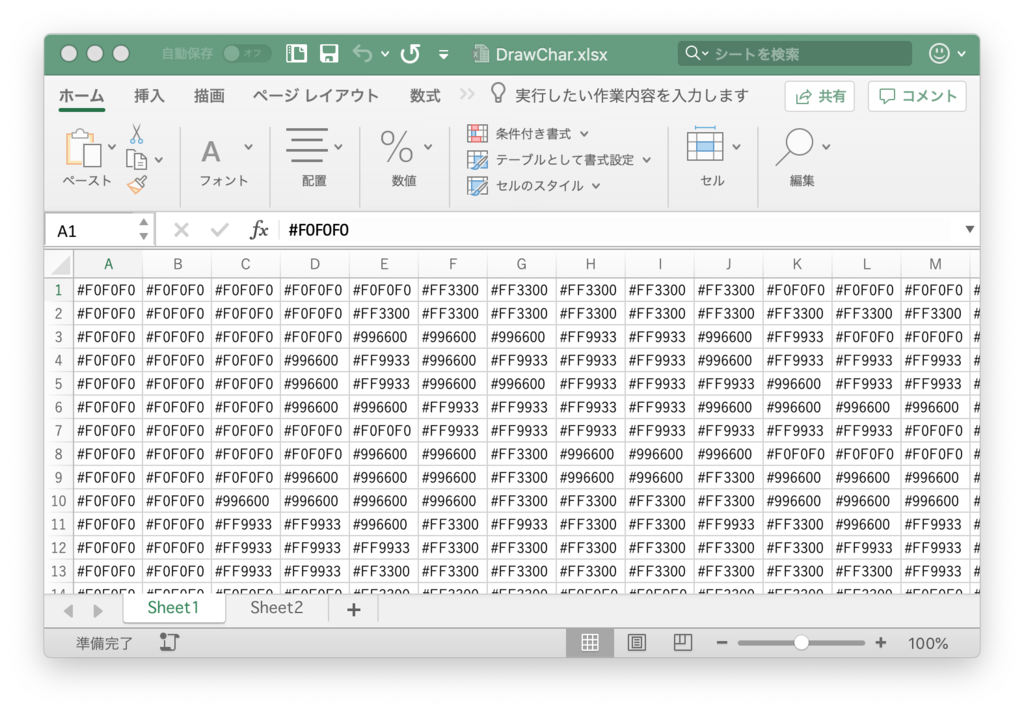Click the Format Painter brush icon

coord(136,185)
